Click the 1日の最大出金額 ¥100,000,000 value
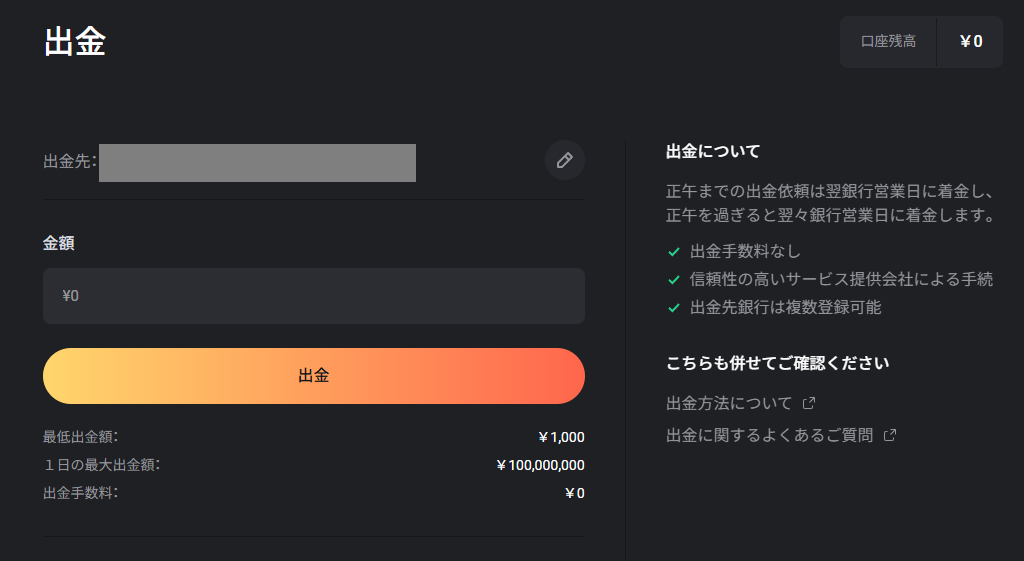Viewport: 1024px width, 561px height. coord(540,465)
